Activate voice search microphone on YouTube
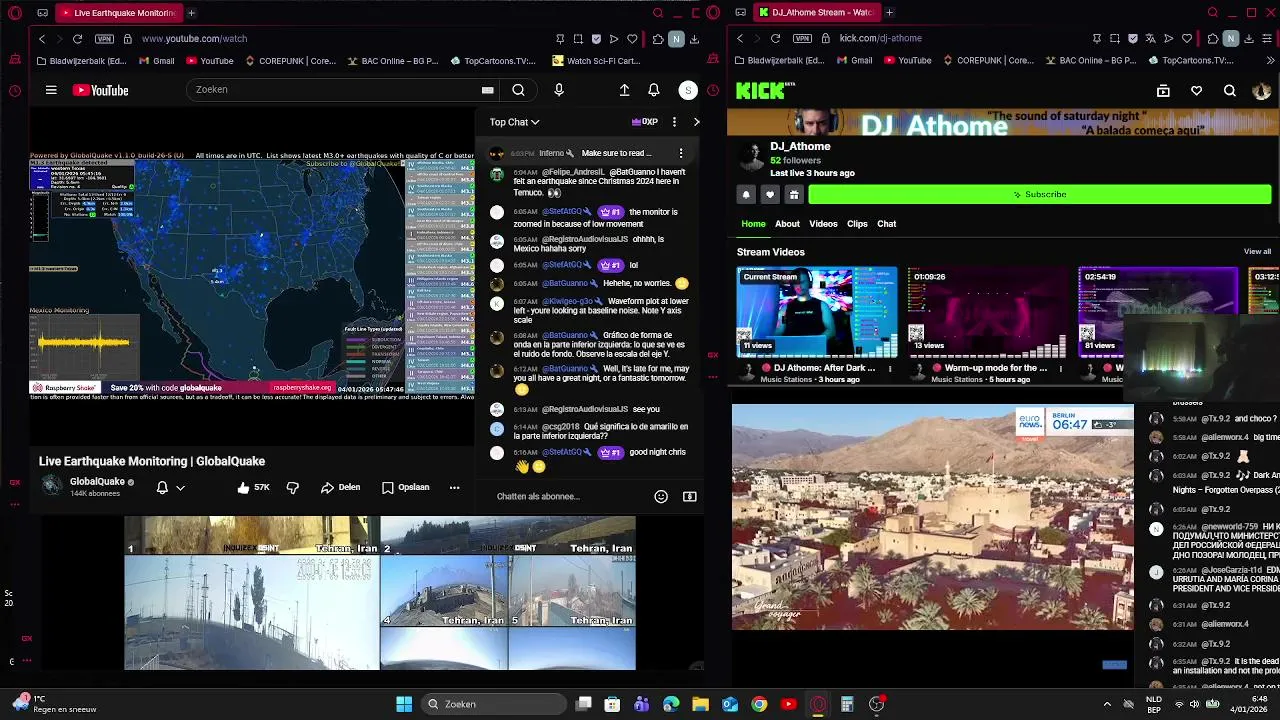1280x720 pixels. (x=559, y=90)
